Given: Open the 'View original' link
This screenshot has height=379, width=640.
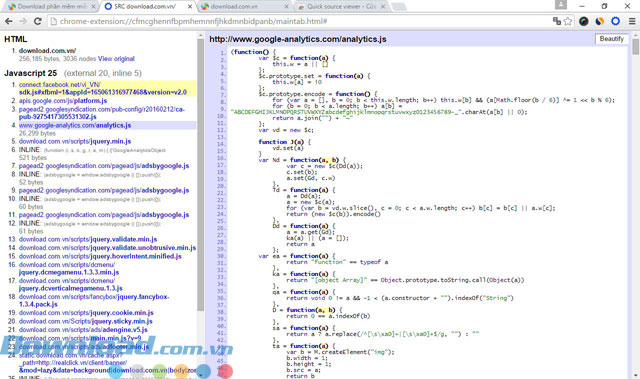Looking at the screenshot, I should pos(116,59).
